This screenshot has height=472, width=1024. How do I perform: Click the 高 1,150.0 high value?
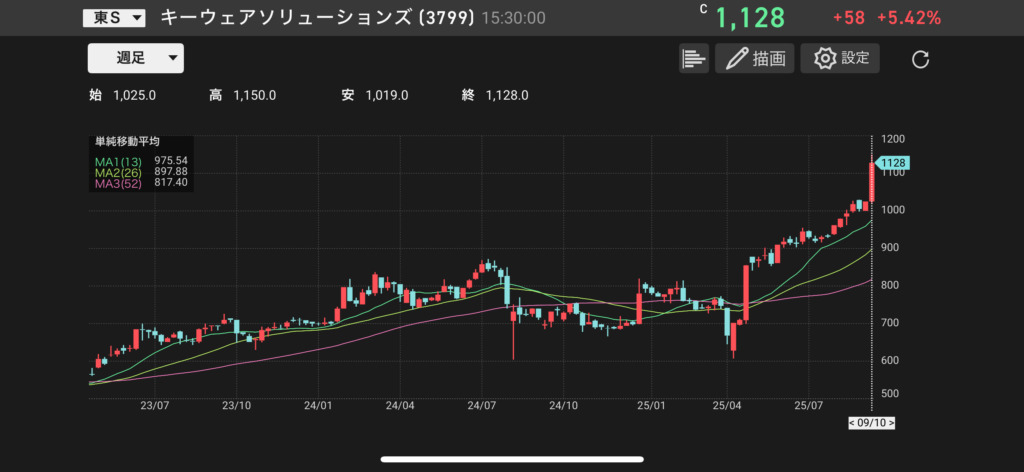point(242,95)
